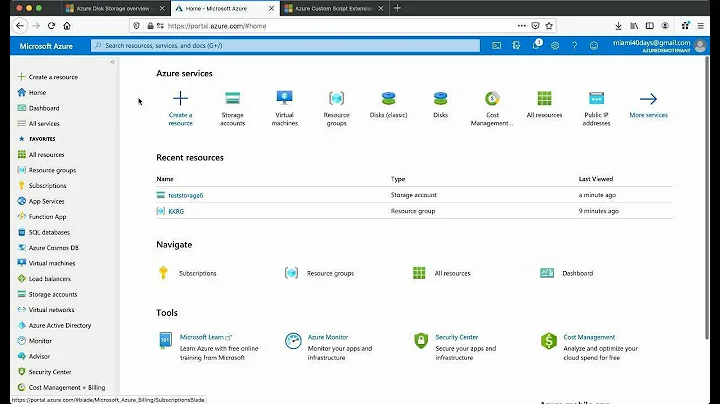Reload the page with the refresh button
Image resolution: width=720 pixels, height=404 pixels.
51,26
